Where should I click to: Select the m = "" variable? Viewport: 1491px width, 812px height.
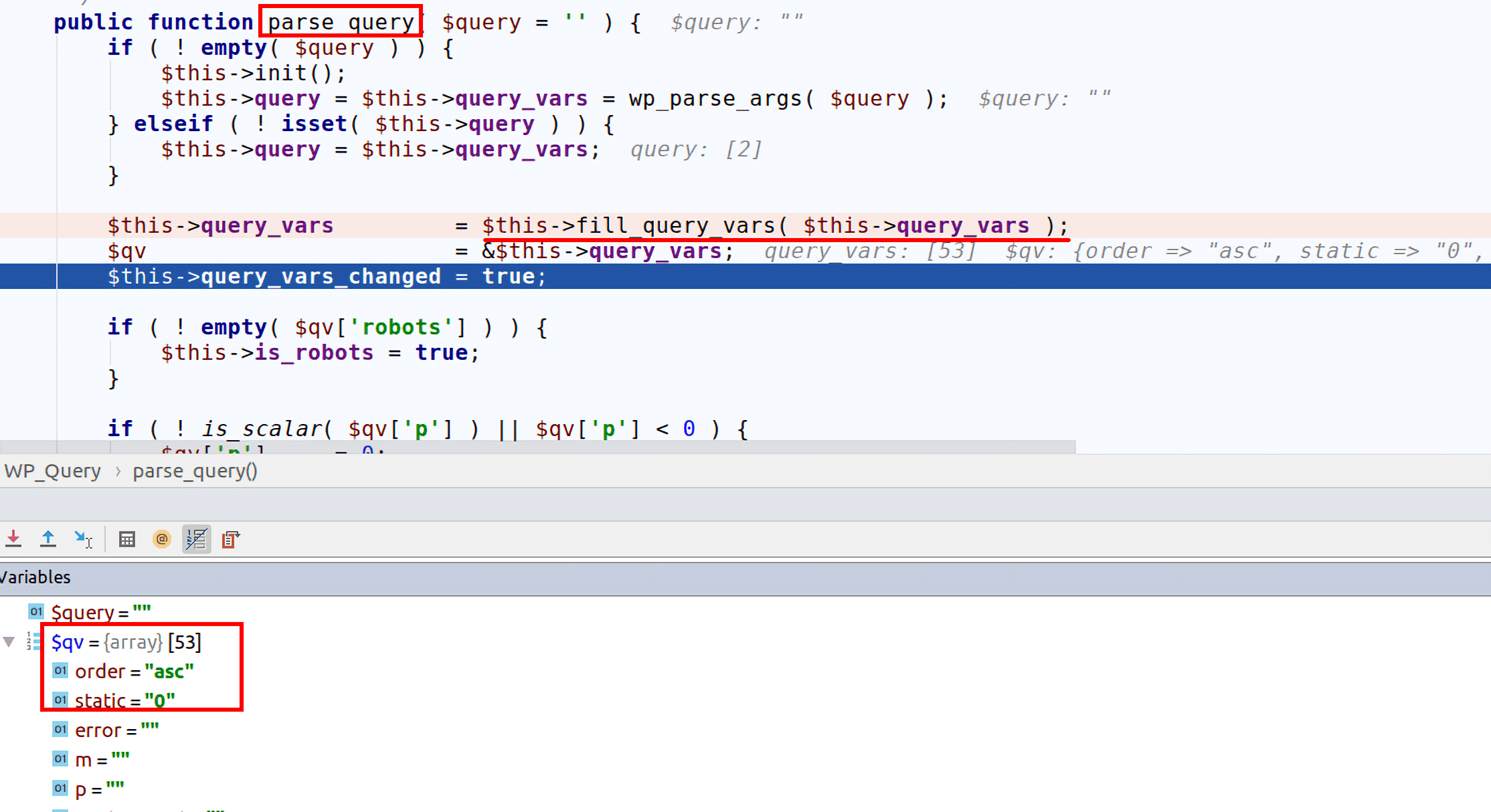click(102, 760)
